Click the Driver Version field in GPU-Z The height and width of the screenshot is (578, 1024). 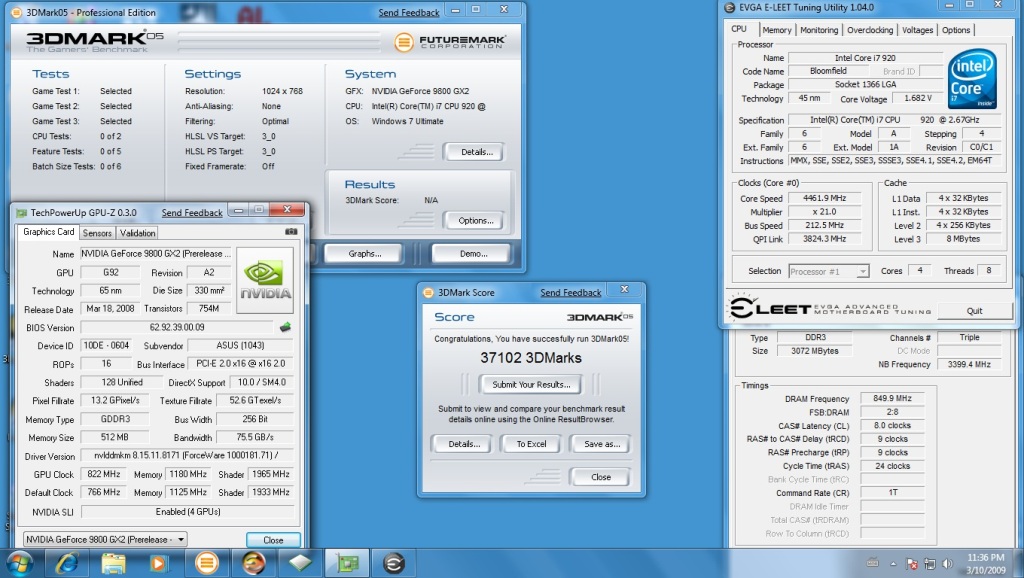[187, 455]
